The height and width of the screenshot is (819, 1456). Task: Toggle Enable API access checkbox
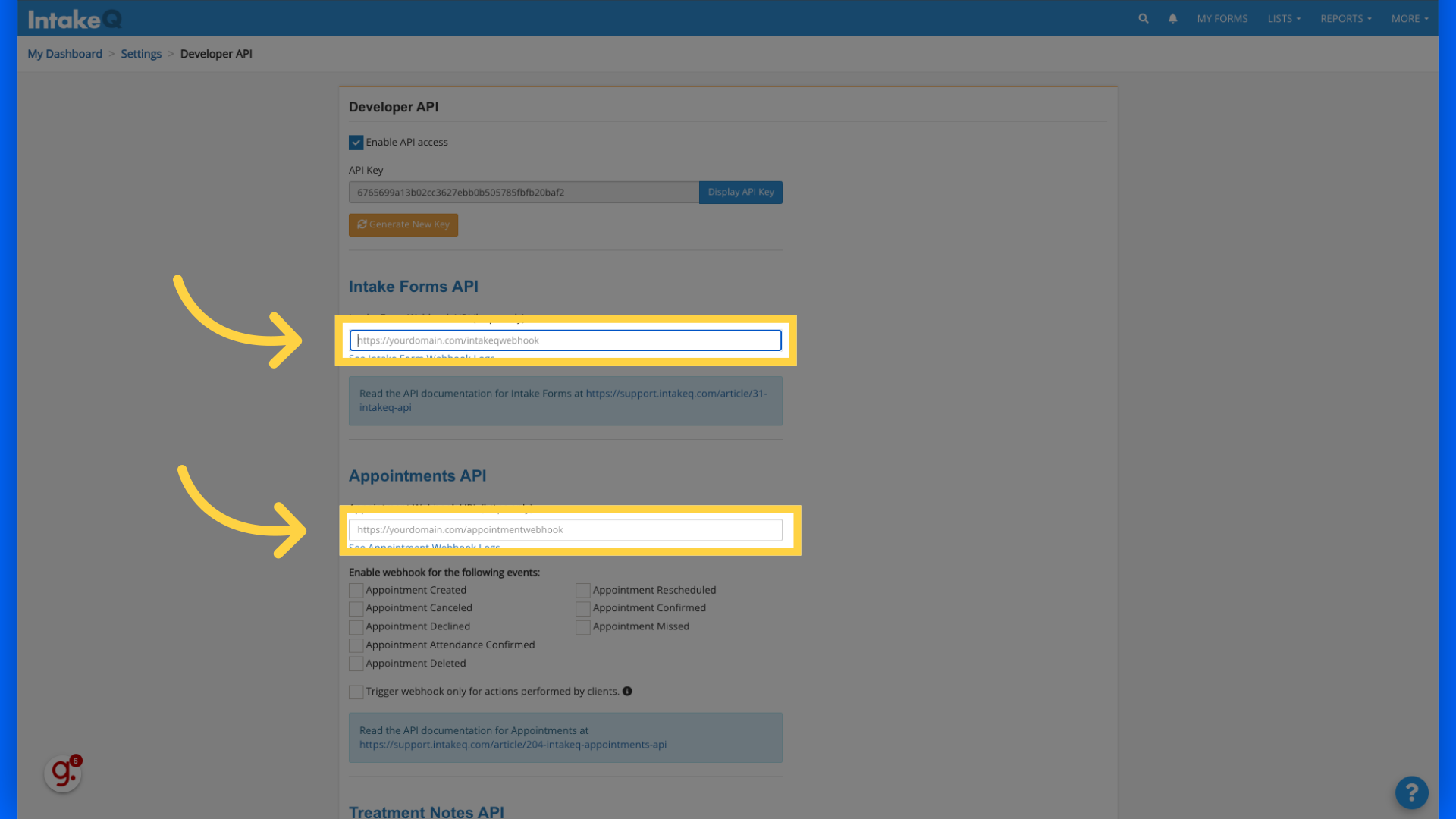click(x=356, y=143)
